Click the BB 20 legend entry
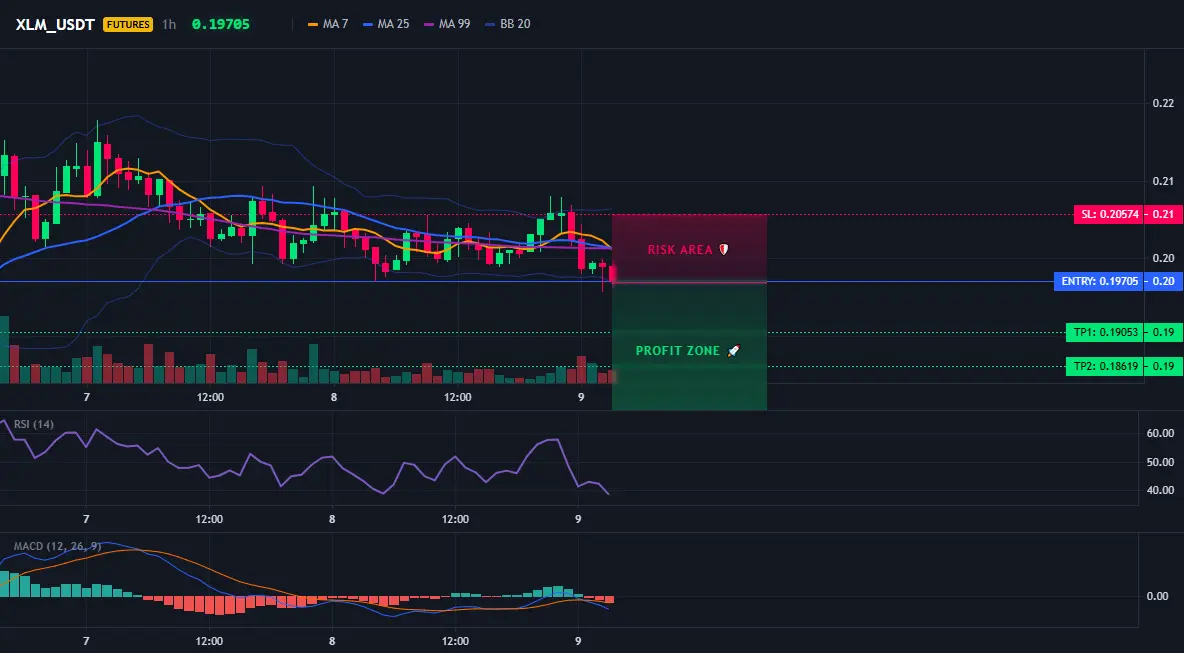The width and height of the screenshot is (1184, 653). [507, 24]
